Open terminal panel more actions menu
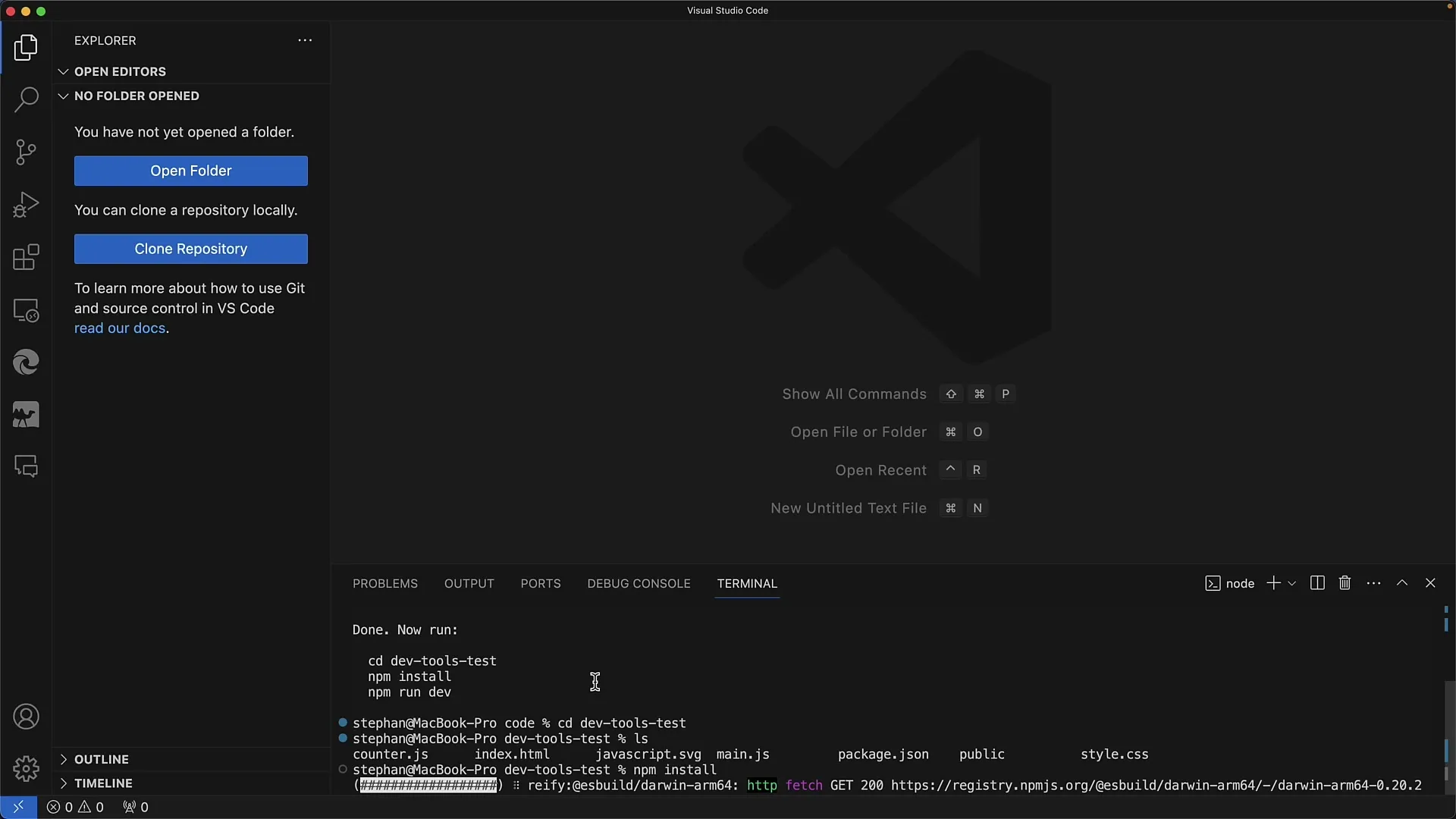The width and height of the screenshot is (1456, 819). [x=1373, y=583]
